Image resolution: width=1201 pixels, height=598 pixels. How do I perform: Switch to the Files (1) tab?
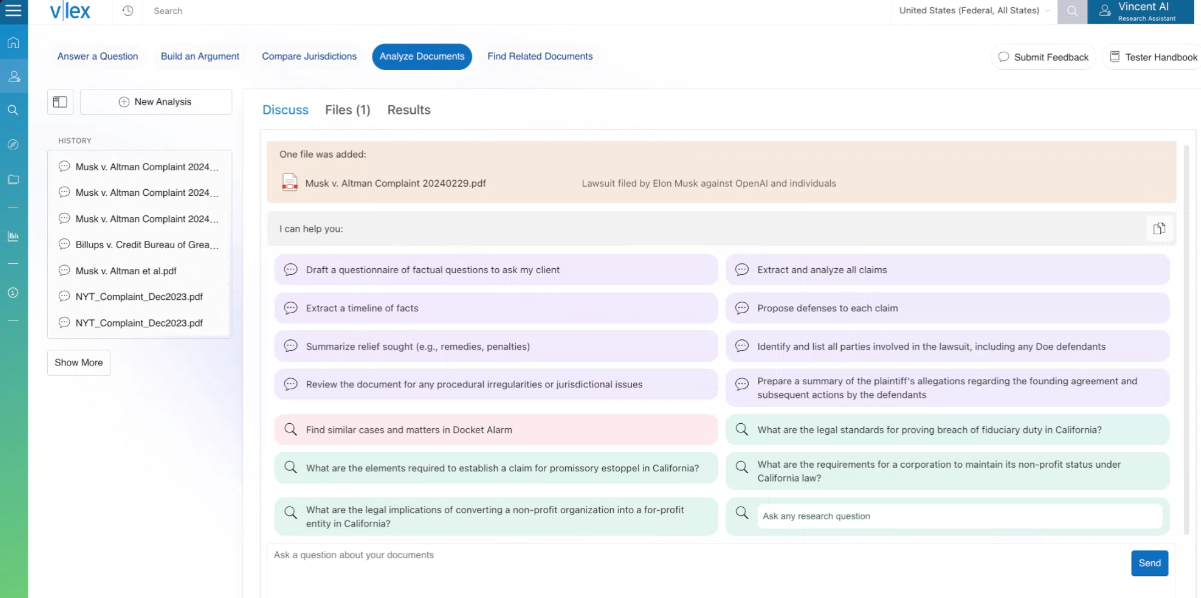point(348,110)
